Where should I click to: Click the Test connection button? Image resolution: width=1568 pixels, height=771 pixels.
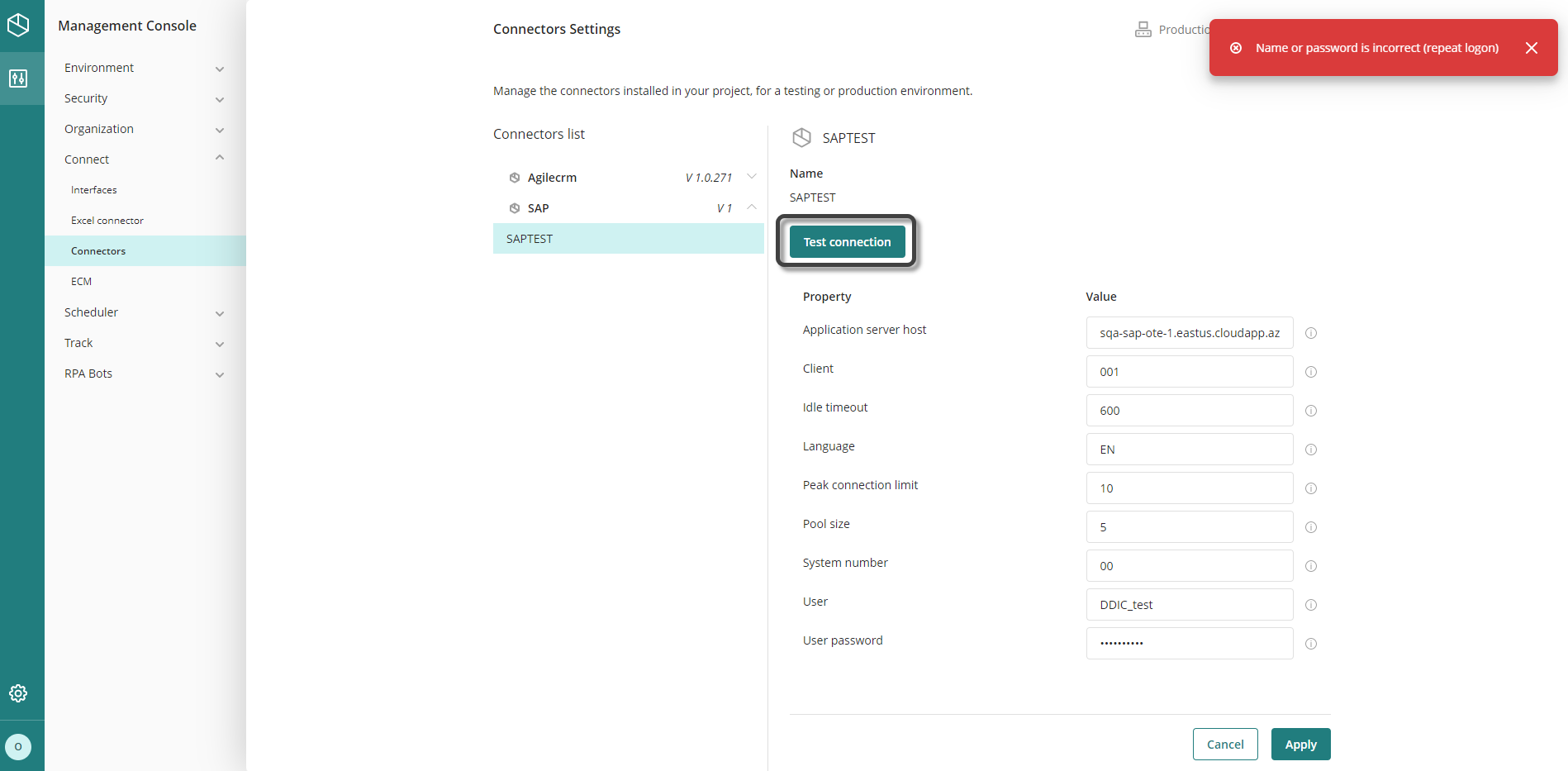pyautogui.click(x=847, y=242)
